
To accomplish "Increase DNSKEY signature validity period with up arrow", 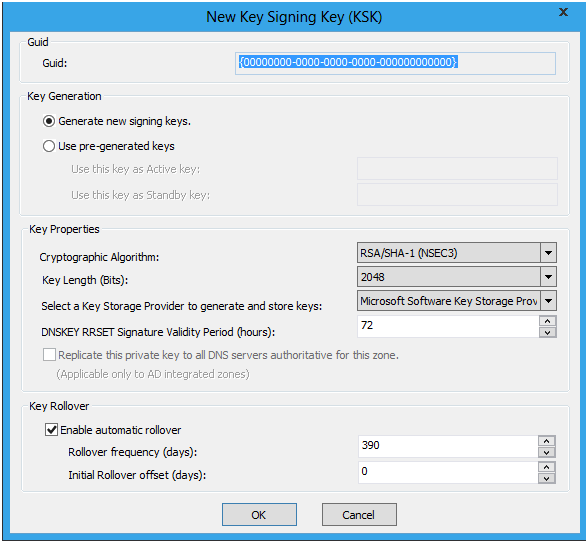I will tap(548, 321).
